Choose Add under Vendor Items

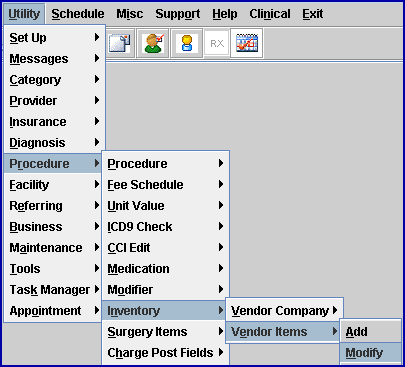tap(371, 332)
